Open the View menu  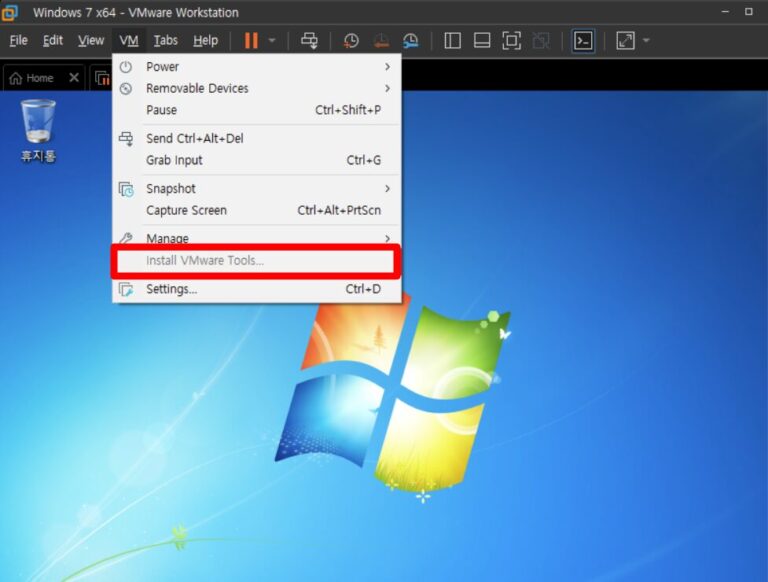(x=91, y=41)
